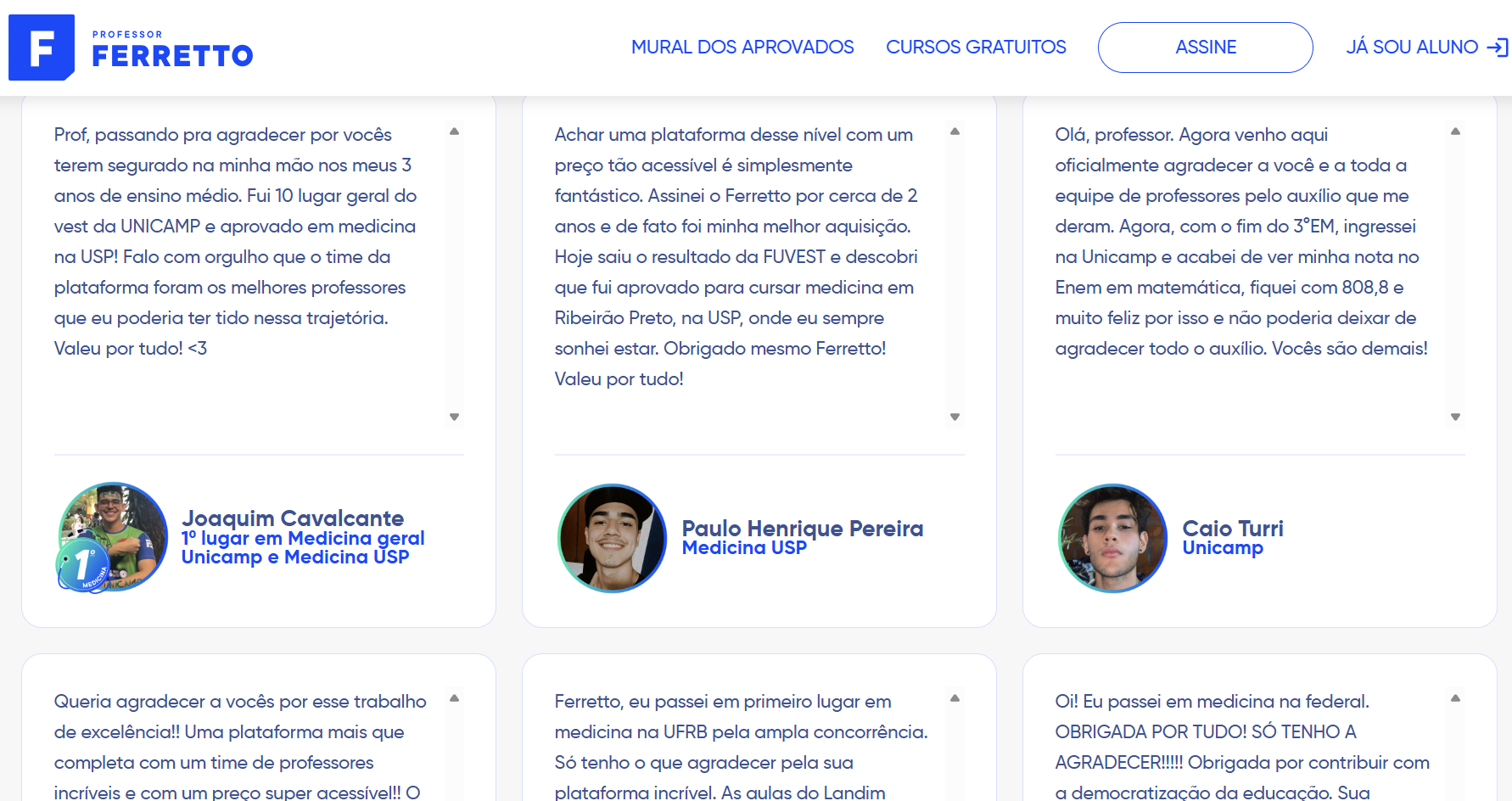Viewport: 1512px width, 801px height.
Task: Click scroll-up arrow in UFRB testimonial card
Action: coord(955,698)
